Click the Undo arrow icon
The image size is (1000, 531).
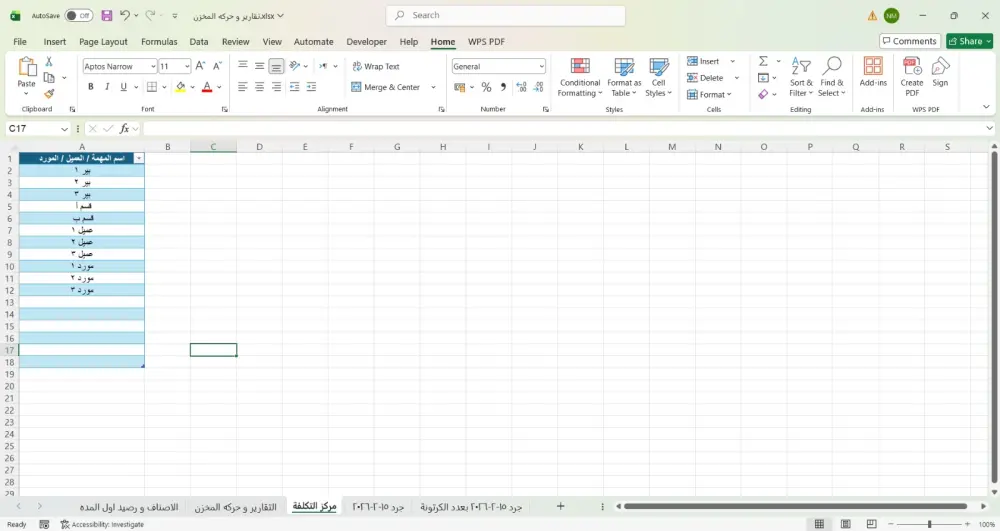pos(125,15)
